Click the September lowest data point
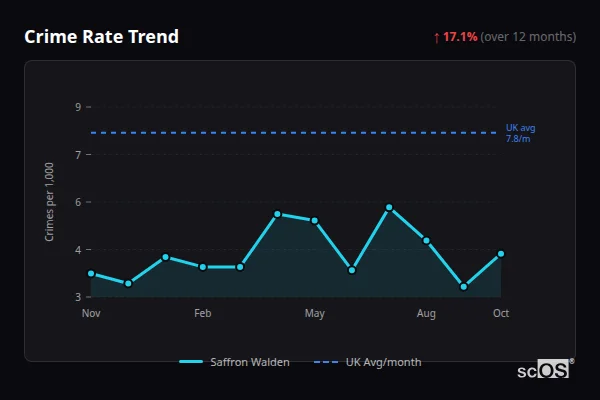This screenshot has height=400, width=600. 464,287
